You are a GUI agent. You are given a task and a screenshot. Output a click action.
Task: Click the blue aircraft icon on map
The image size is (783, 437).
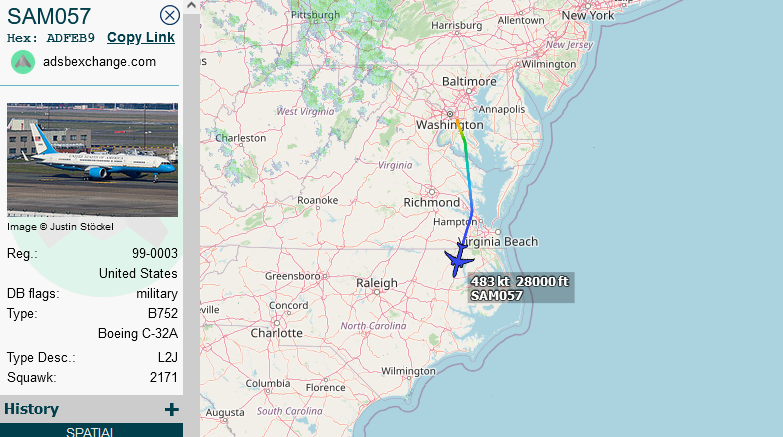(458, 261)
